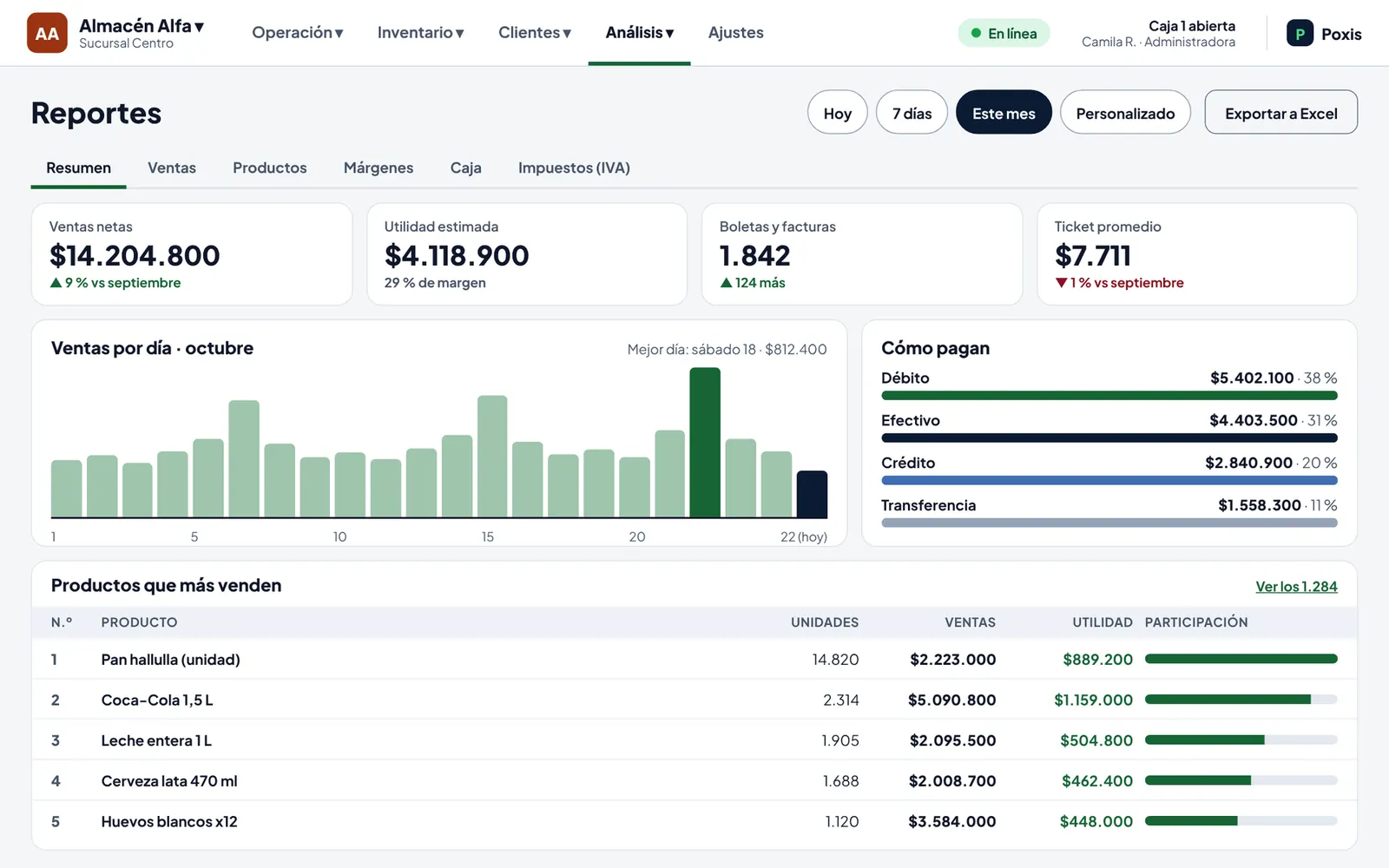Click the Cerveza lata 470 ml product name
This screenshot has width=1389, height=868.
tap(169, 781)
